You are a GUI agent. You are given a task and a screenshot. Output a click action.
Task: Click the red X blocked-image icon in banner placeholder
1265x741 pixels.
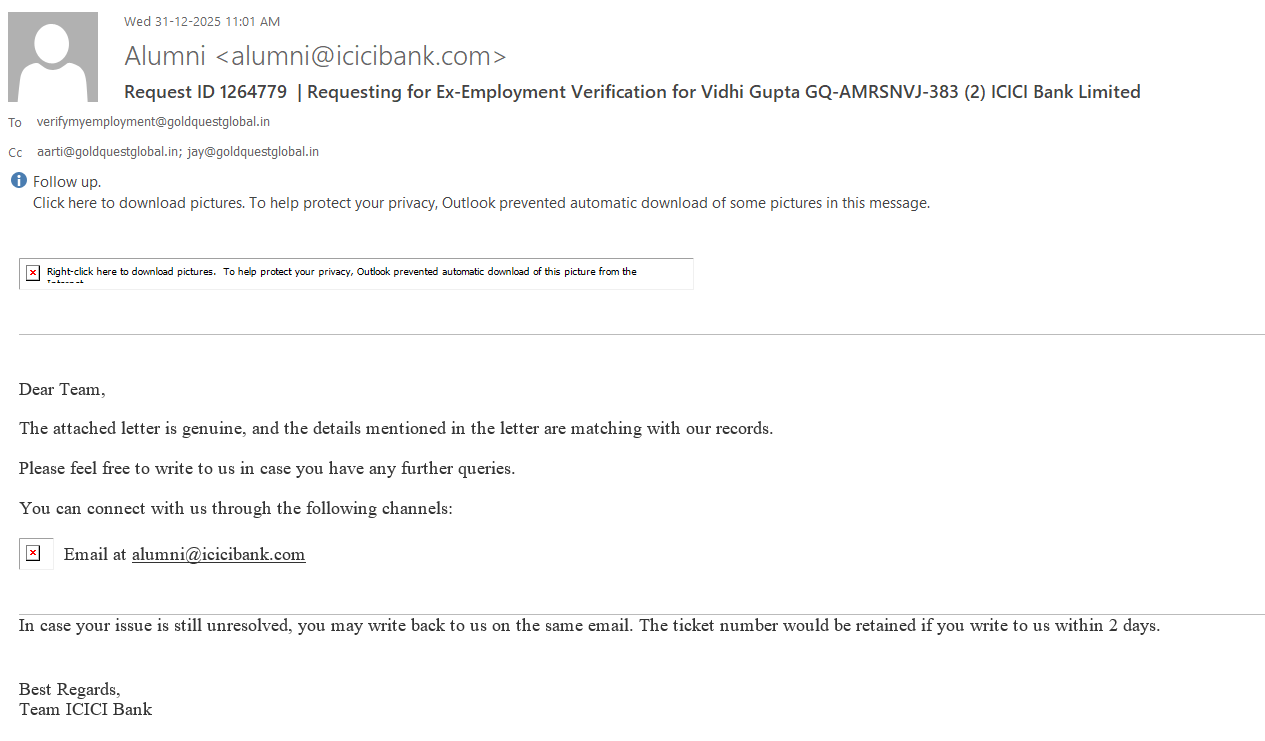point(33,273)
